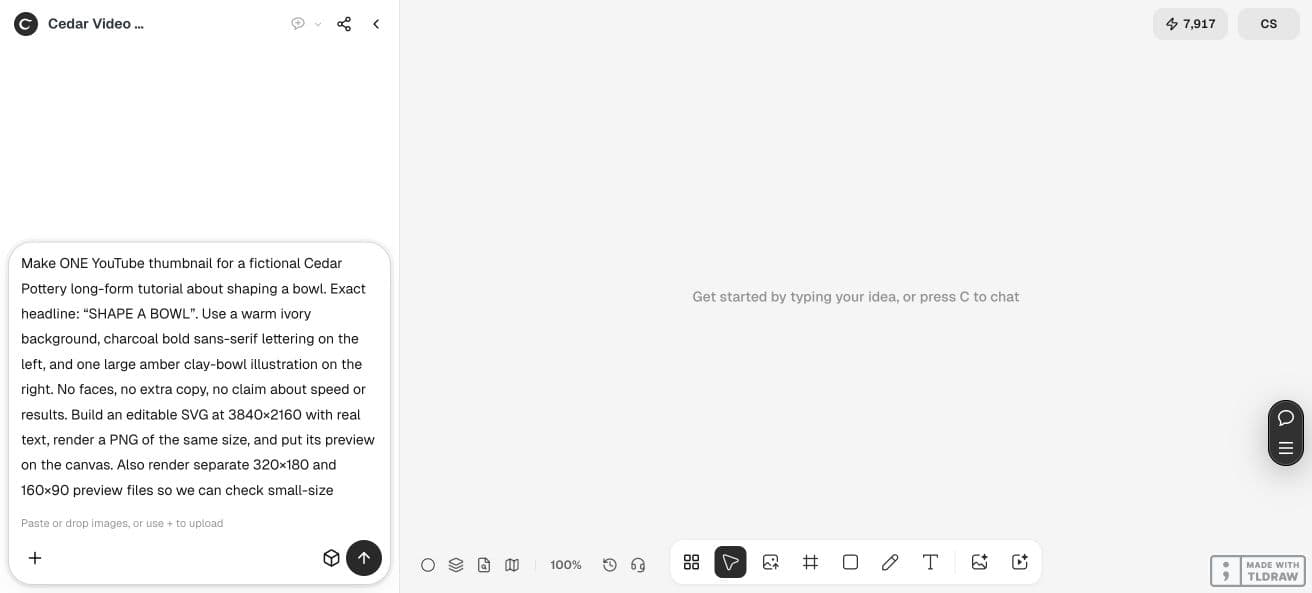Open the CS account menu
Screen dimensions: 1312x593
coord(1269,24)
